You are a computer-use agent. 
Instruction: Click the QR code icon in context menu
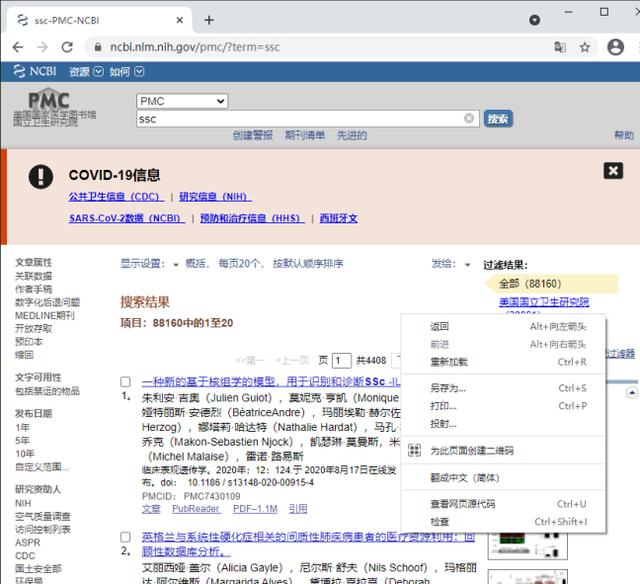click(414, 451)
